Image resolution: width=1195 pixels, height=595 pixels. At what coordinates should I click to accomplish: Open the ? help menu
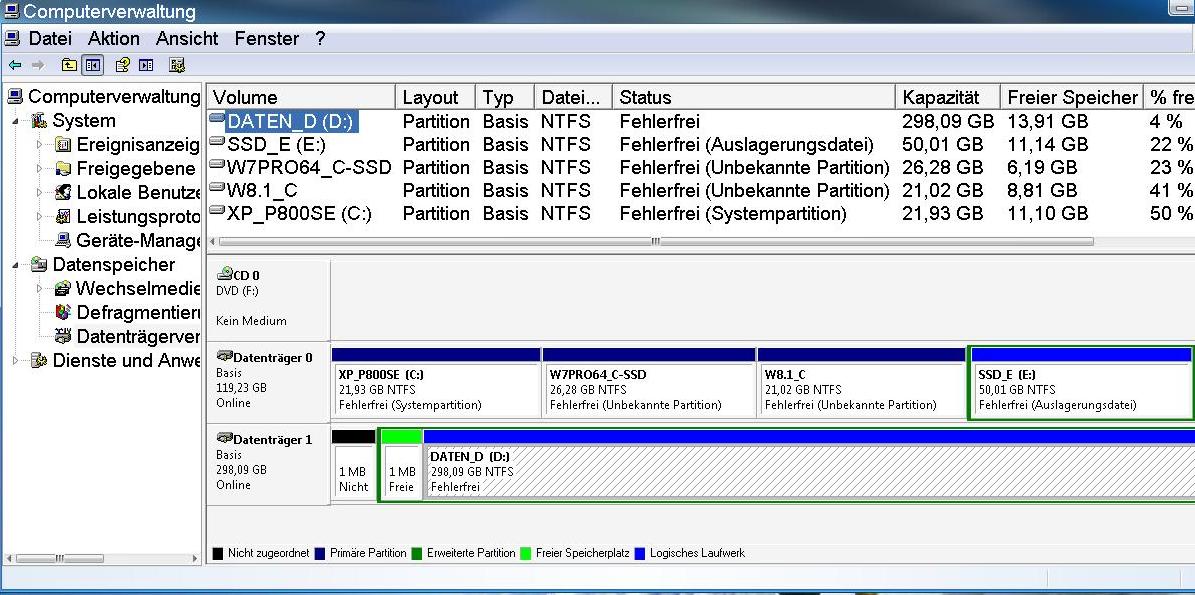320,38
